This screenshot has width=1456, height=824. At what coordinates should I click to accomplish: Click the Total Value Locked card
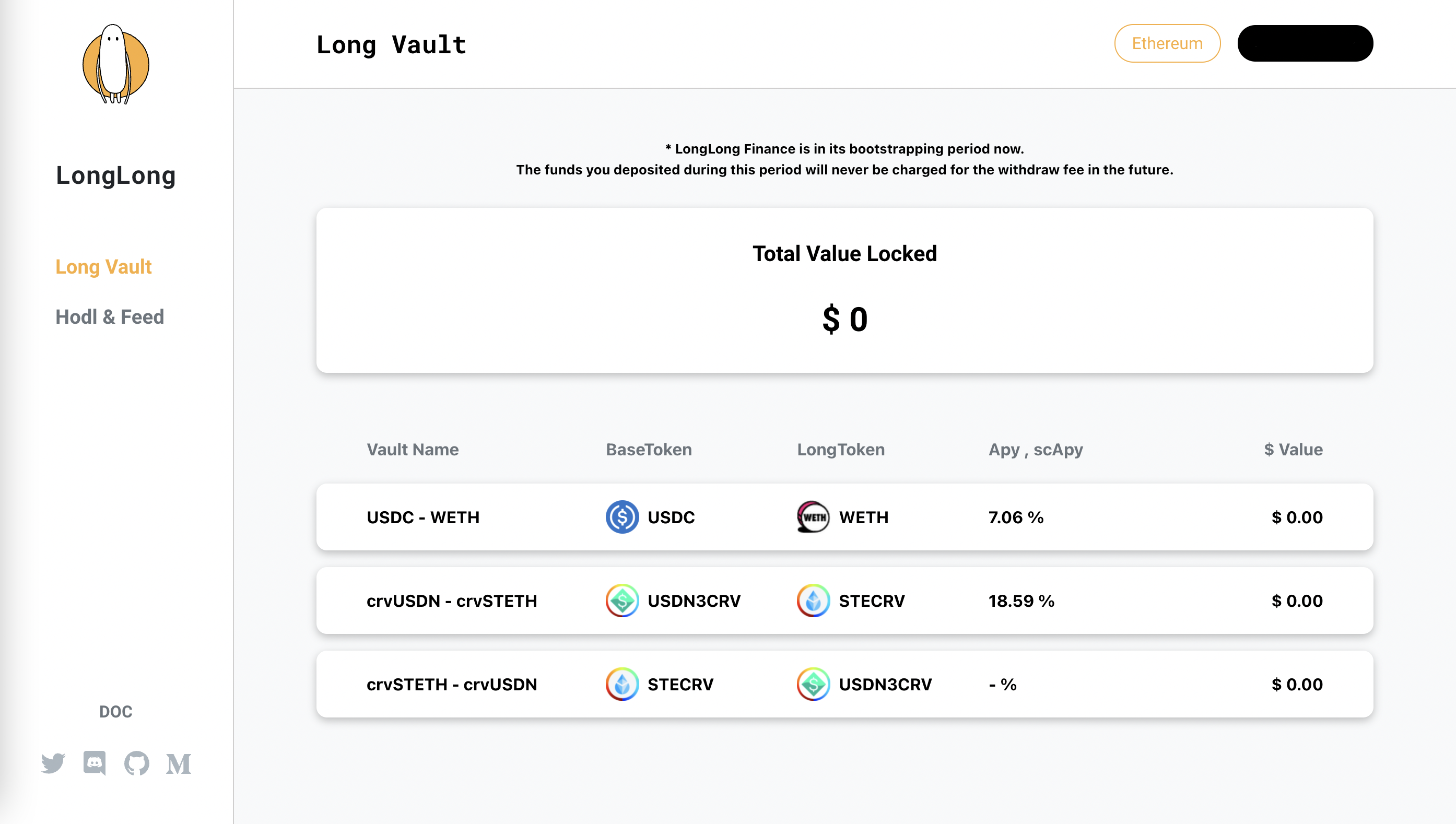point(844,290)
